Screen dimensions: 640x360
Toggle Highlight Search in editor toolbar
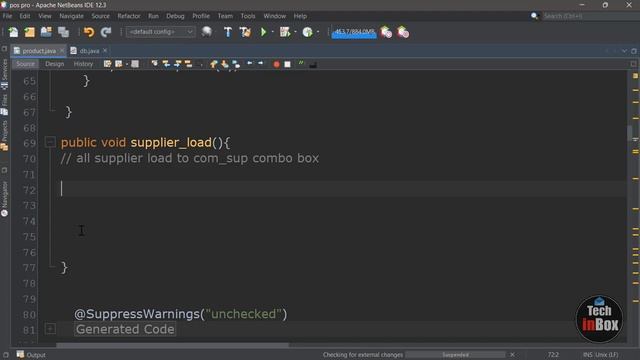[x=188, y=64]
